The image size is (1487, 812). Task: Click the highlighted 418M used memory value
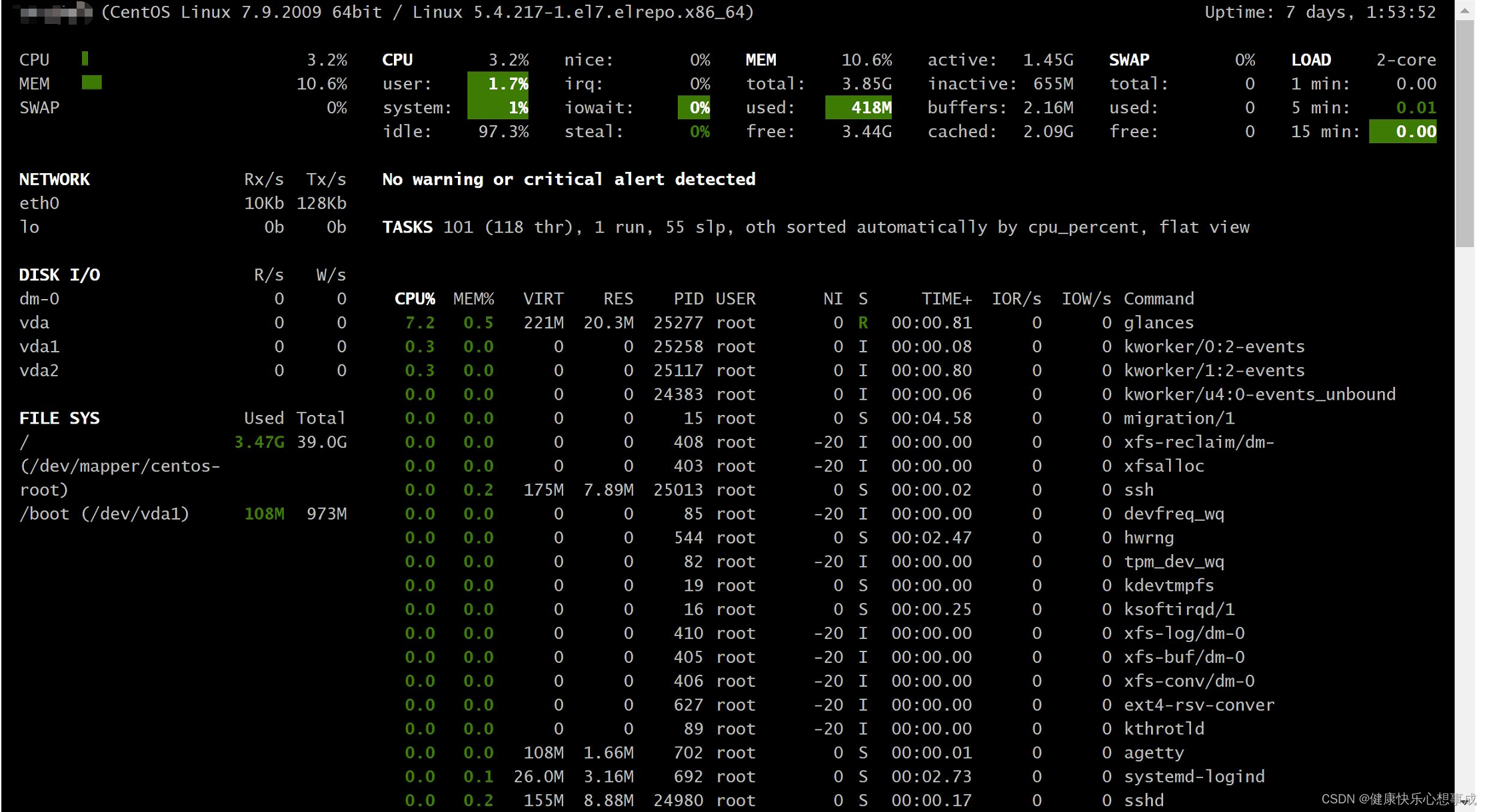pyautogui.click(x=859, y=107)
